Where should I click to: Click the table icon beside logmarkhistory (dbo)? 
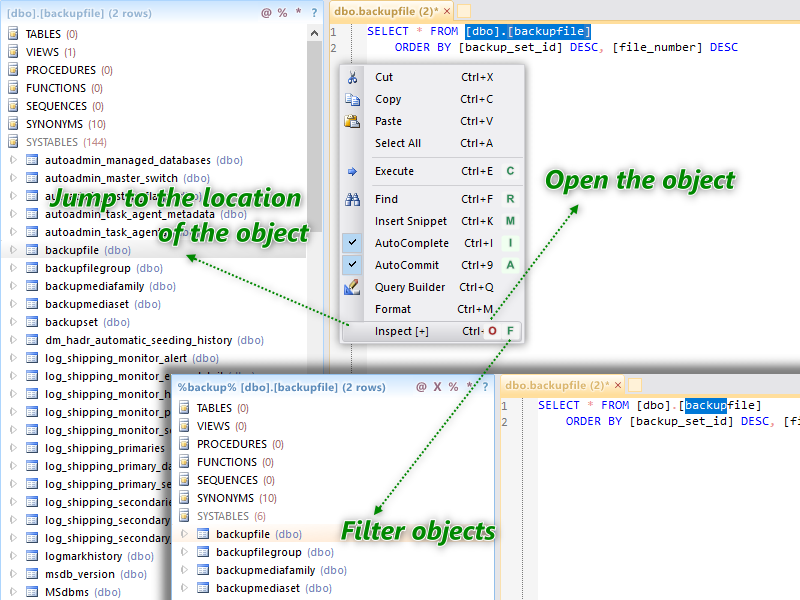click(32, 556)
